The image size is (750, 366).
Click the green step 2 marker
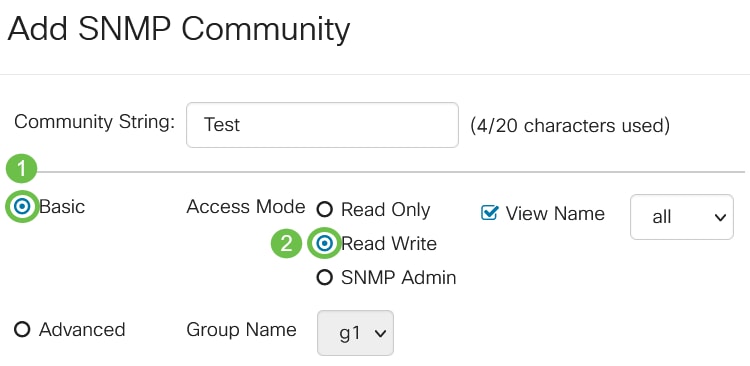coord(287,244)
